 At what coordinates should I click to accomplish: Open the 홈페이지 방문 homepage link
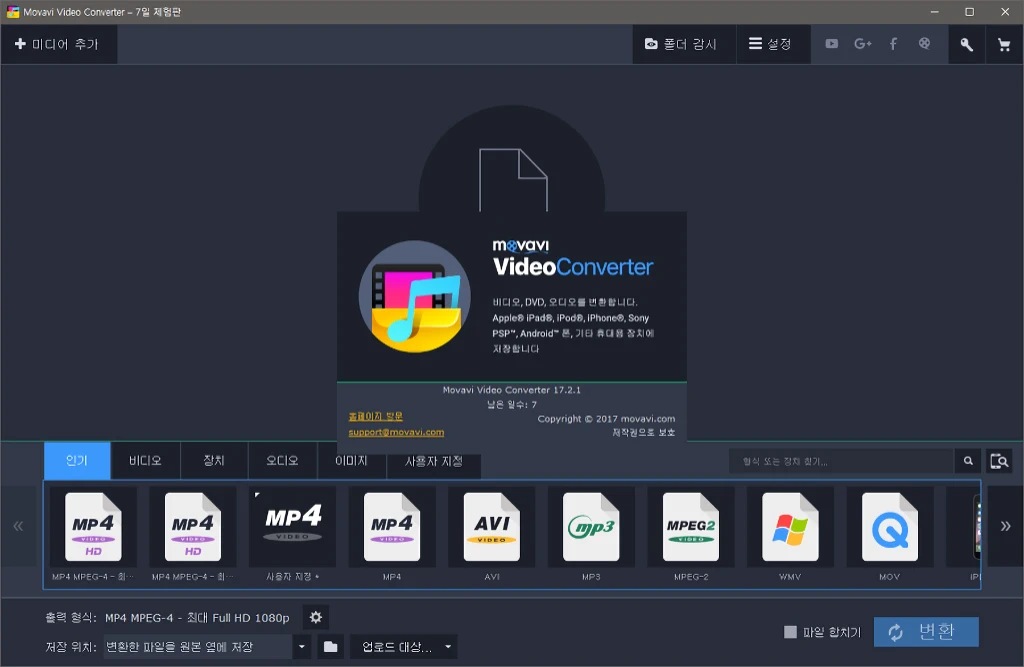[x=376, y=416]
